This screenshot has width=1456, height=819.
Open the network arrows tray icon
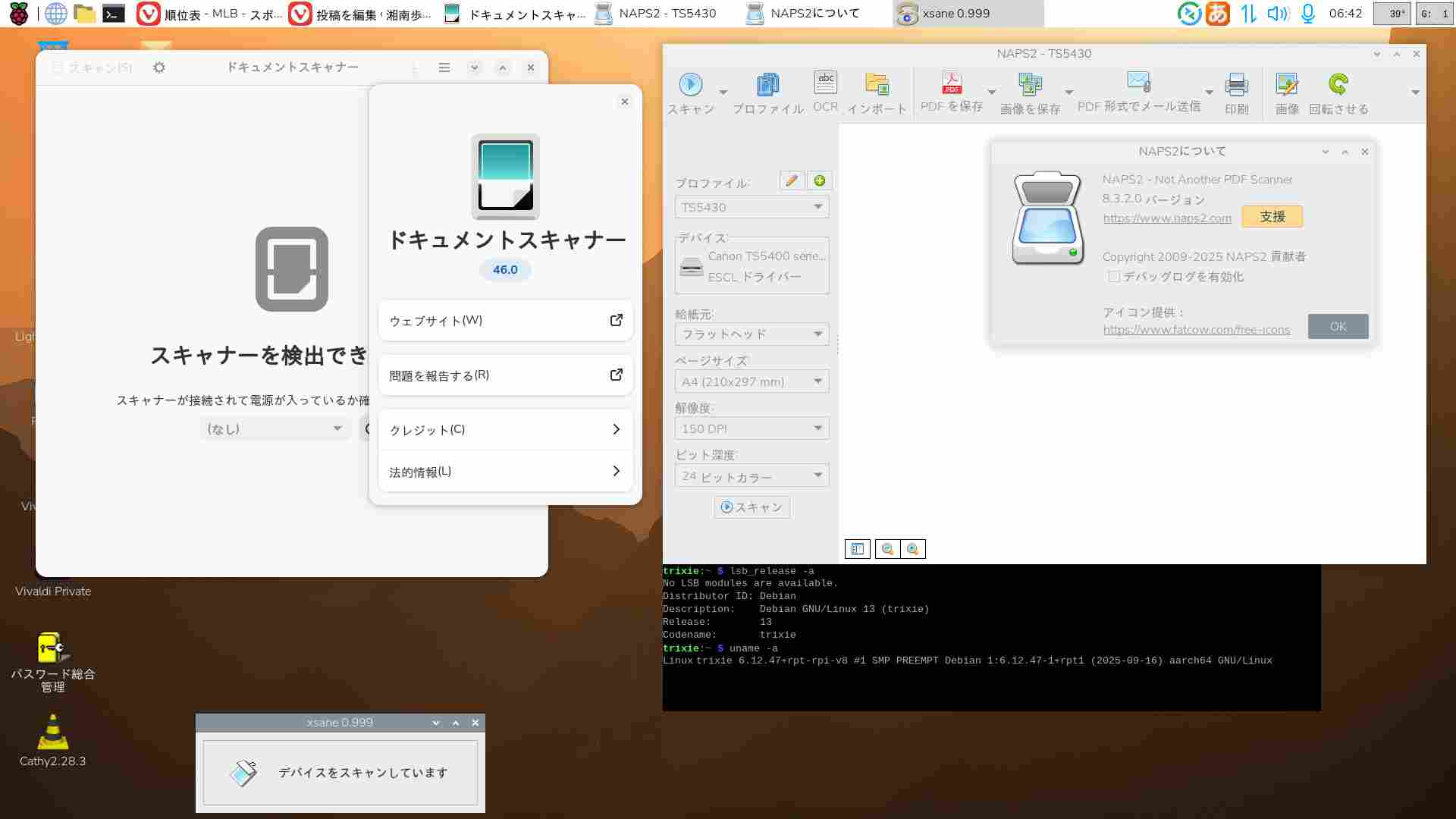pyautogui.click(x=1248, y=13)
